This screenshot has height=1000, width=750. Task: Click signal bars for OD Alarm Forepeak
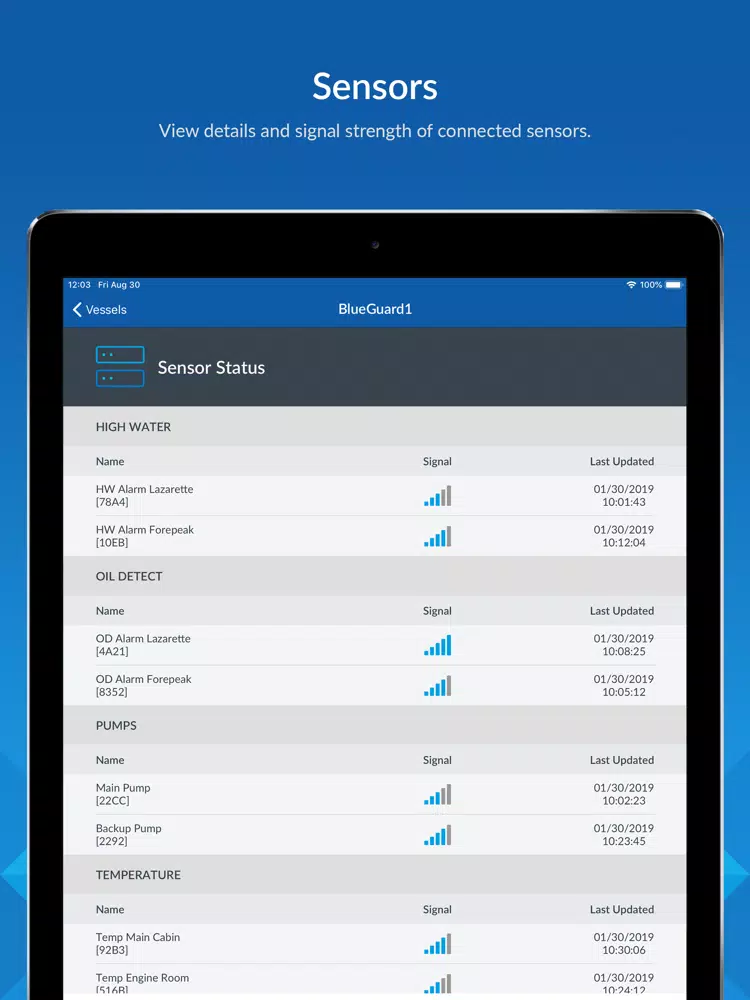(438, 686)
